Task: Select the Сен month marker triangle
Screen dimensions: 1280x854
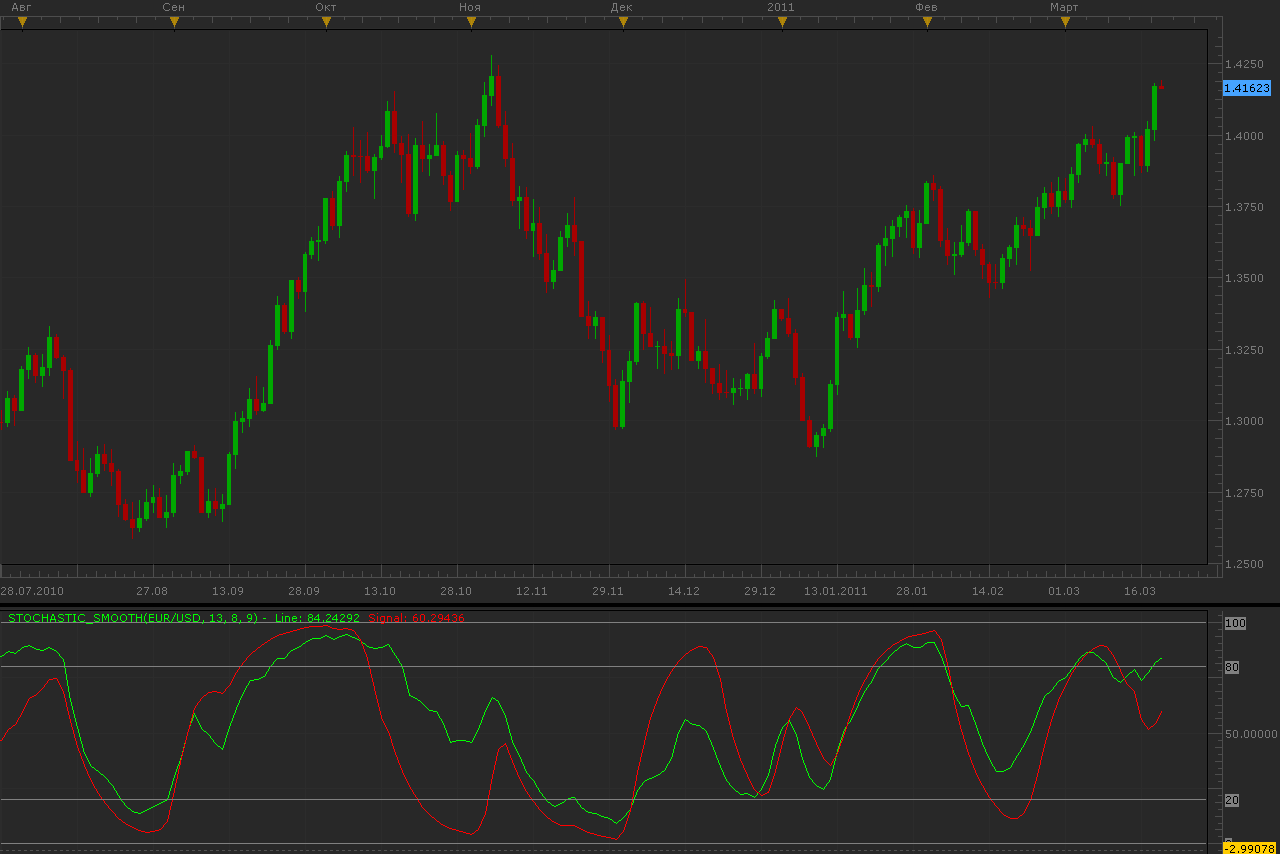Action: pyautogui.click(x=174, y=22)
